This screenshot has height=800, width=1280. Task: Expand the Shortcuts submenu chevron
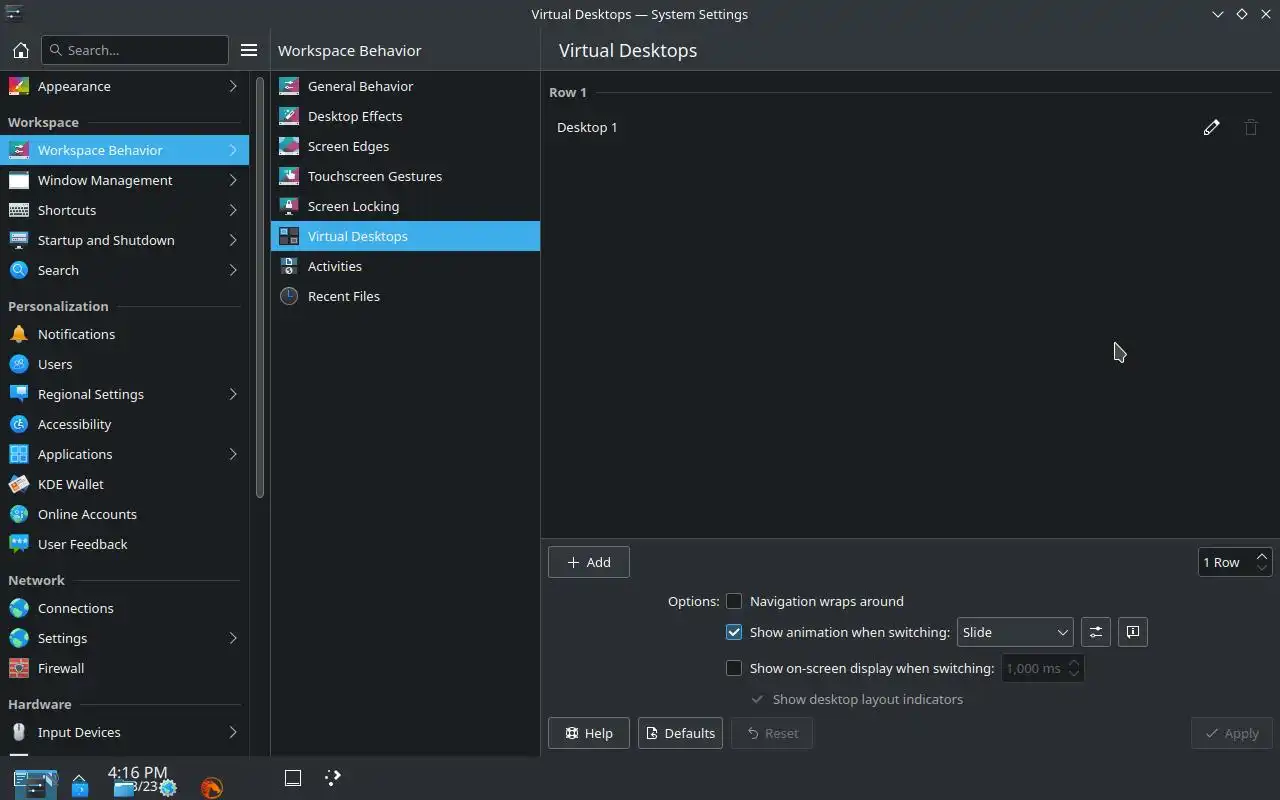tap(233, 210)
